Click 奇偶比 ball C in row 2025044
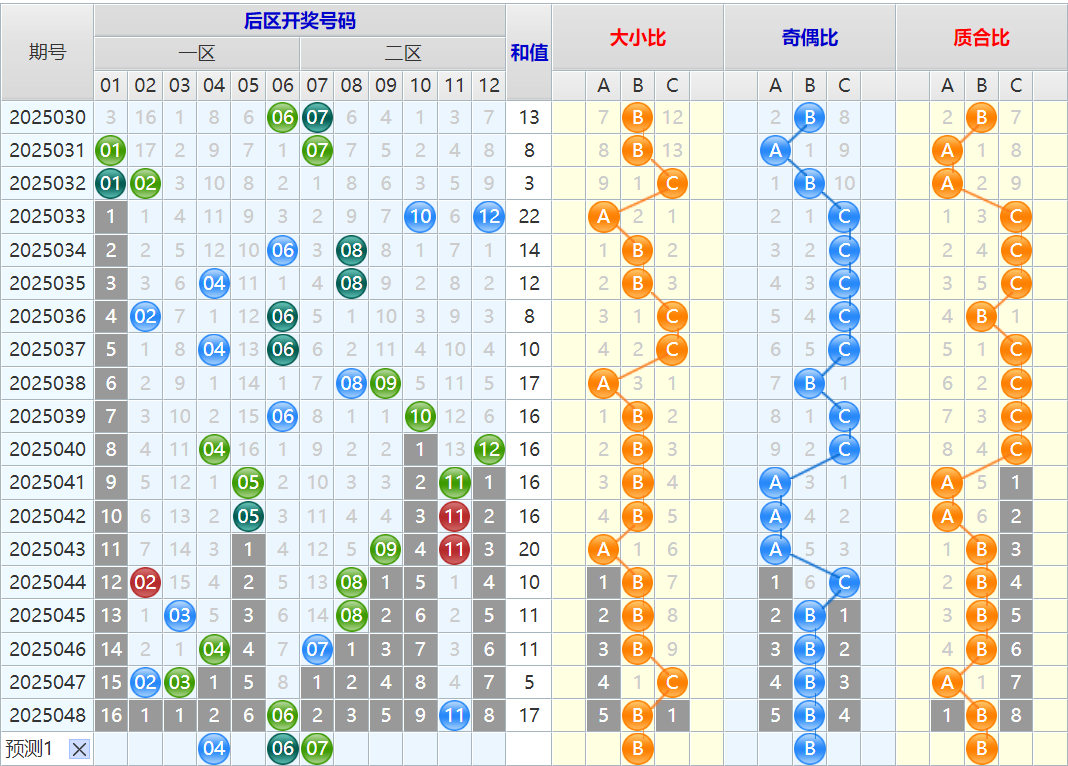1068x766 pixels. (x=844, y=582)
